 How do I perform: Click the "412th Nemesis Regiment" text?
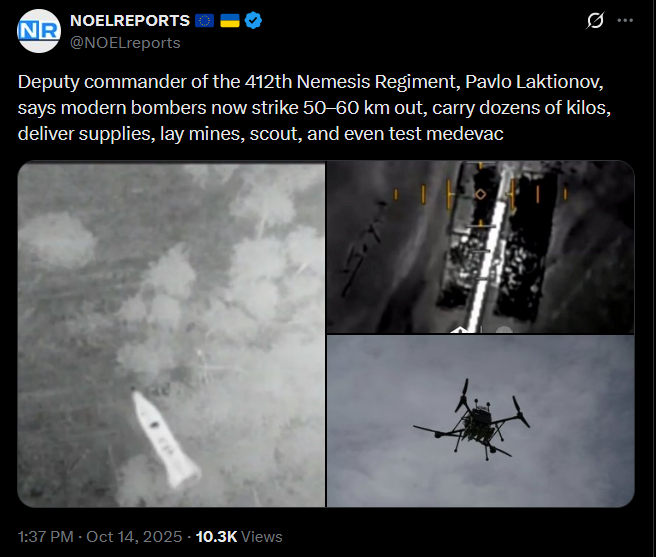[352, 82]
